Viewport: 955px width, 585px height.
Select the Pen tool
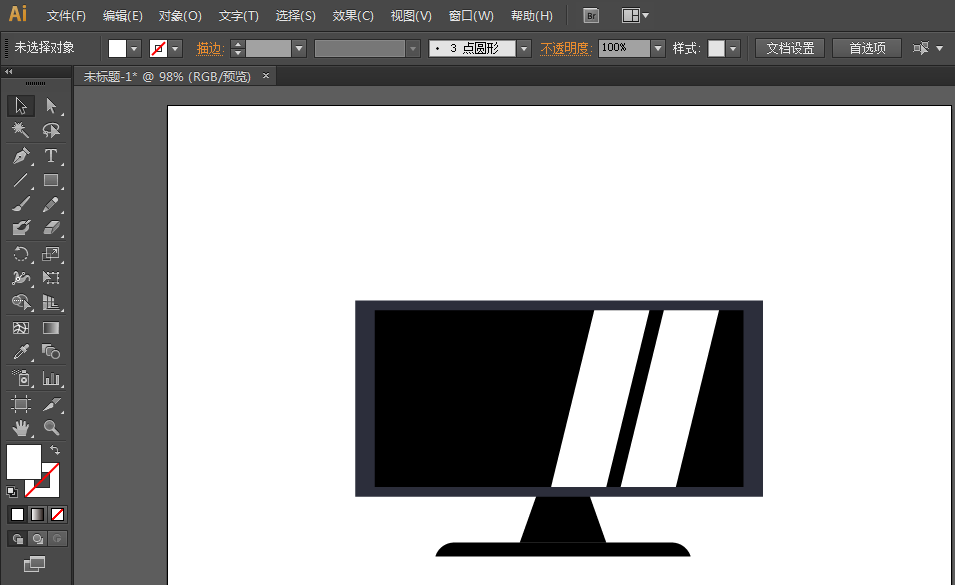pos(20,156)
